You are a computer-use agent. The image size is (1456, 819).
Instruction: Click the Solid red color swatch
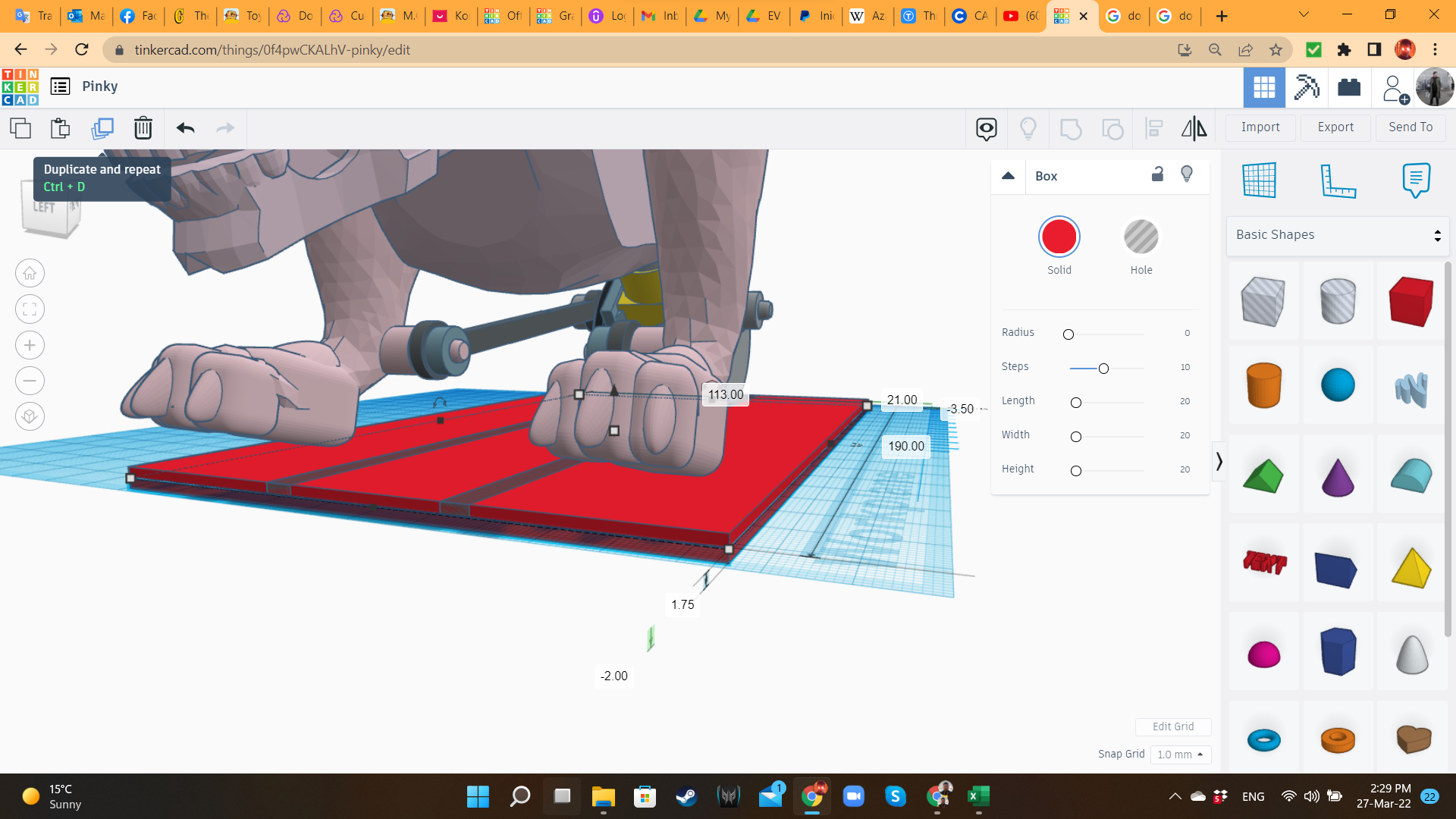click(x=1059, y=237)
